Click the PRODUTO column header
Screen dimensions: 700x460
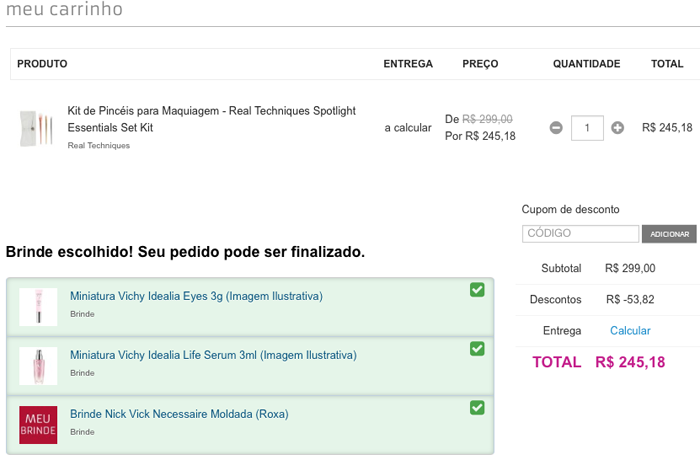pos(42,64)
